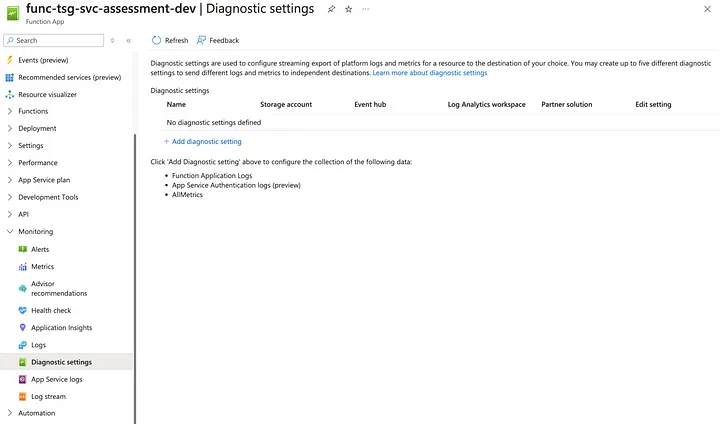Click the Application Insights bulb icon
The width and height of the screenshot is (720, 424).
pos(22,328)
